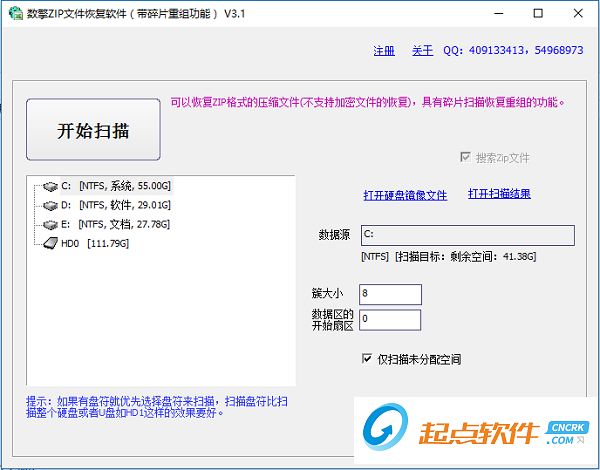600x470 pixels.
Task: Click 打开扫描结果 link
Action: (x=499, y=194)
